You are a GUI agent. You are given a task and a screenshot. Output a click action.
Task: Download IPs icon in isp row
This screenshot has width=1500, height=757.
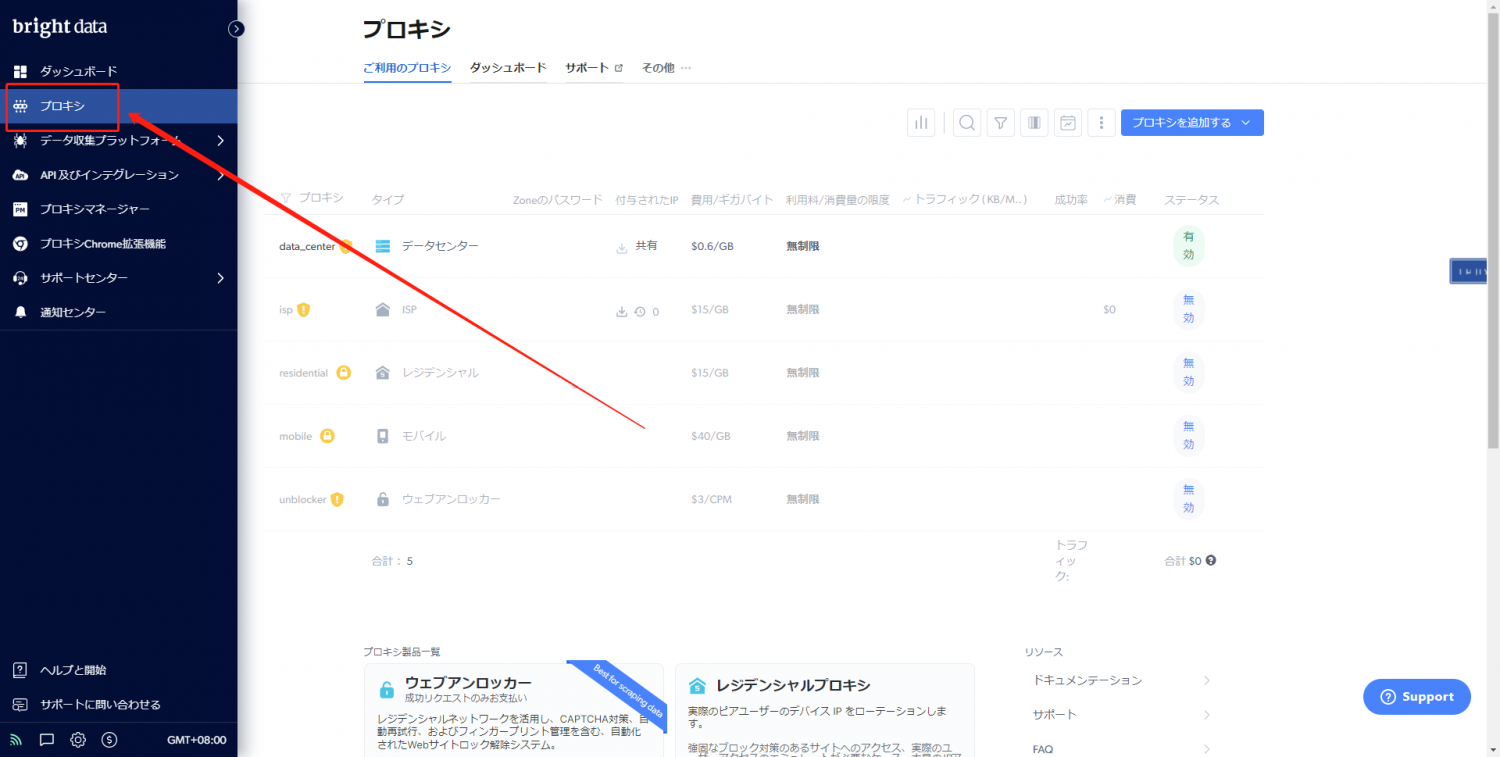pos(622,311)
